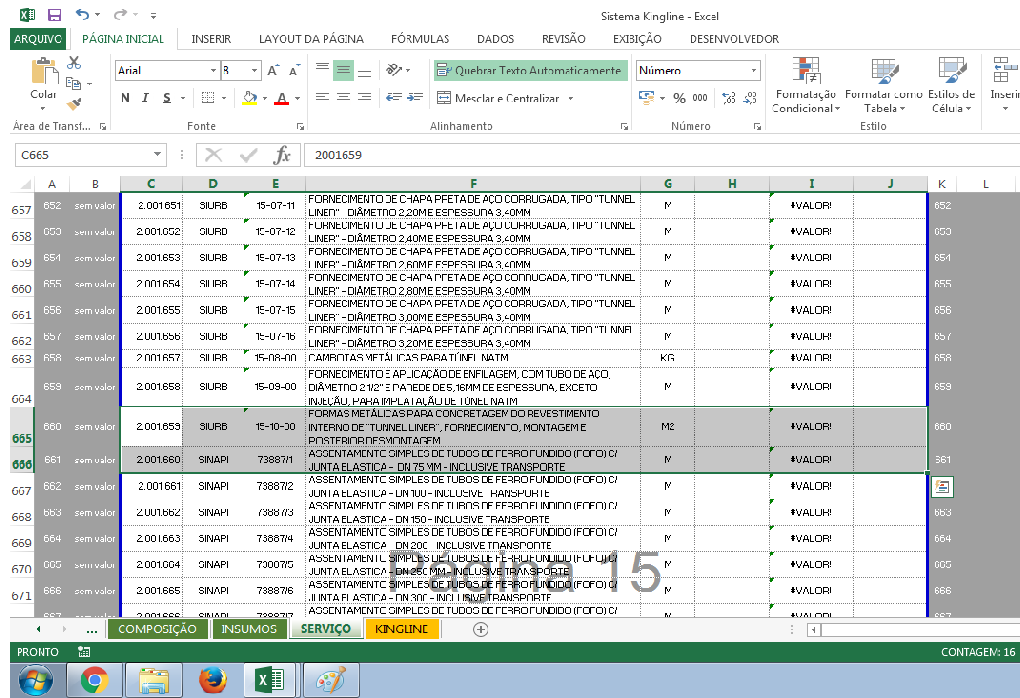Increase font size with larger A icon
The image size is (1020, 698).
point(273,70)
